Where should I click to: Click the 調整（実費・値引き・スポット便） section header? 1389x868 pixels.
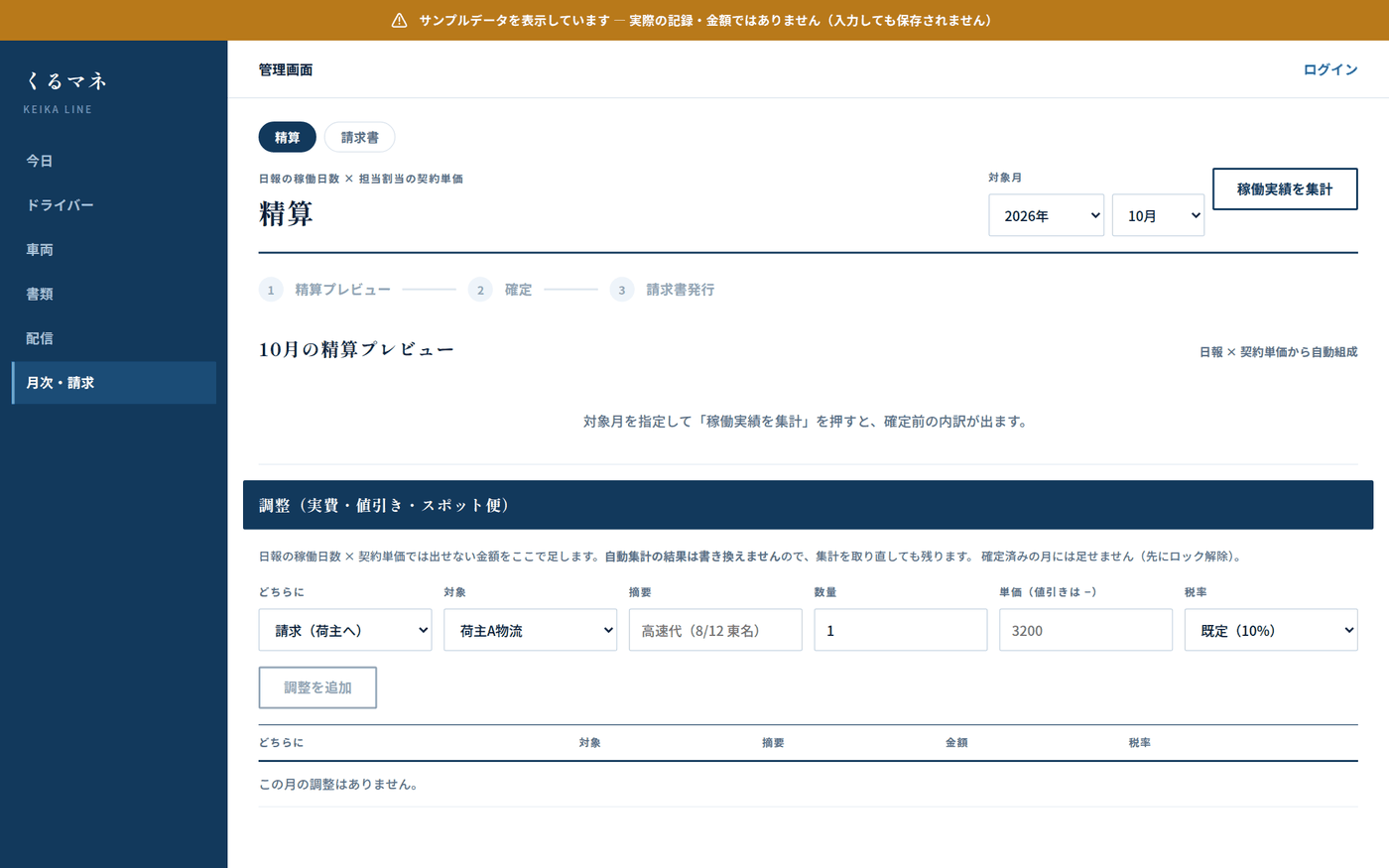click(x=808, y=505)
